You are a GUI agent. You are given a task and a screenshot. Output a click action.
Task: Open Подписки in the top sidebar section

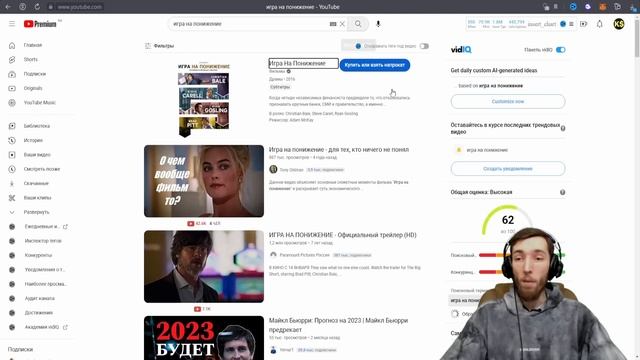[34, 74]
